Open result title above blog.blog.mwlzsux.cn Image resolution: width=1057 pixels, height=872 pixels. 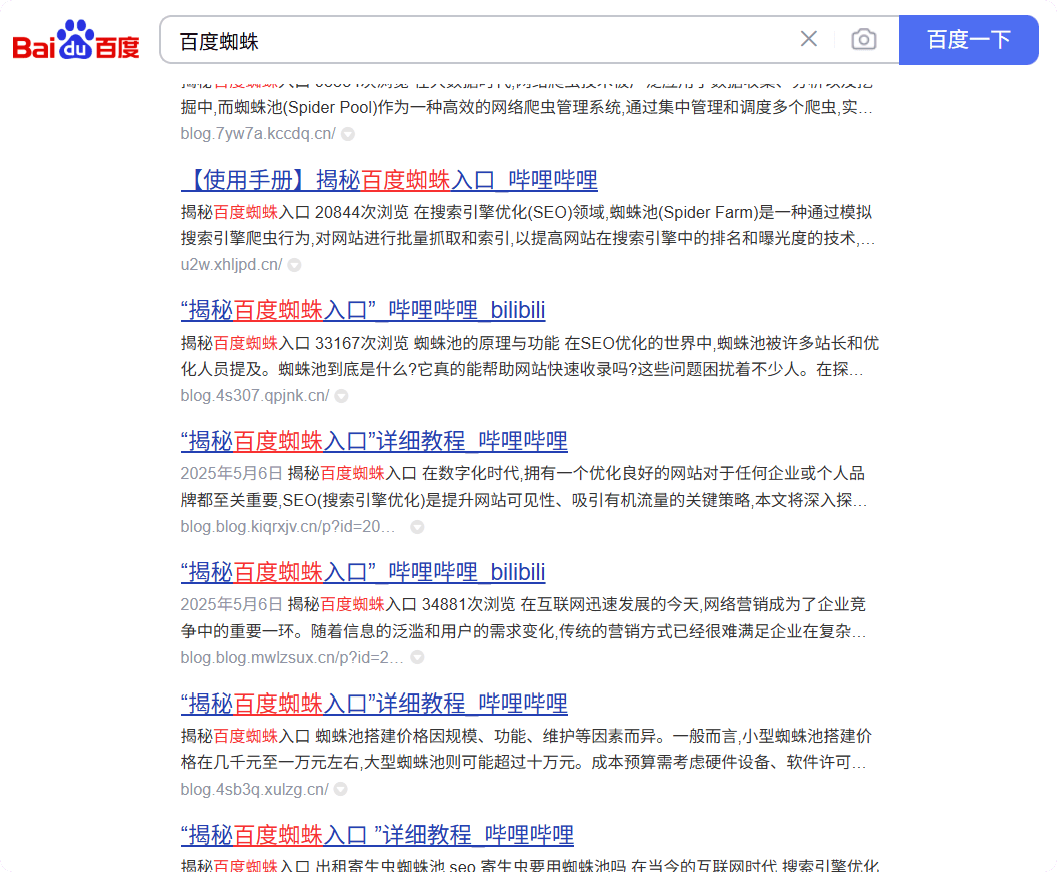(x=363, y=572)
